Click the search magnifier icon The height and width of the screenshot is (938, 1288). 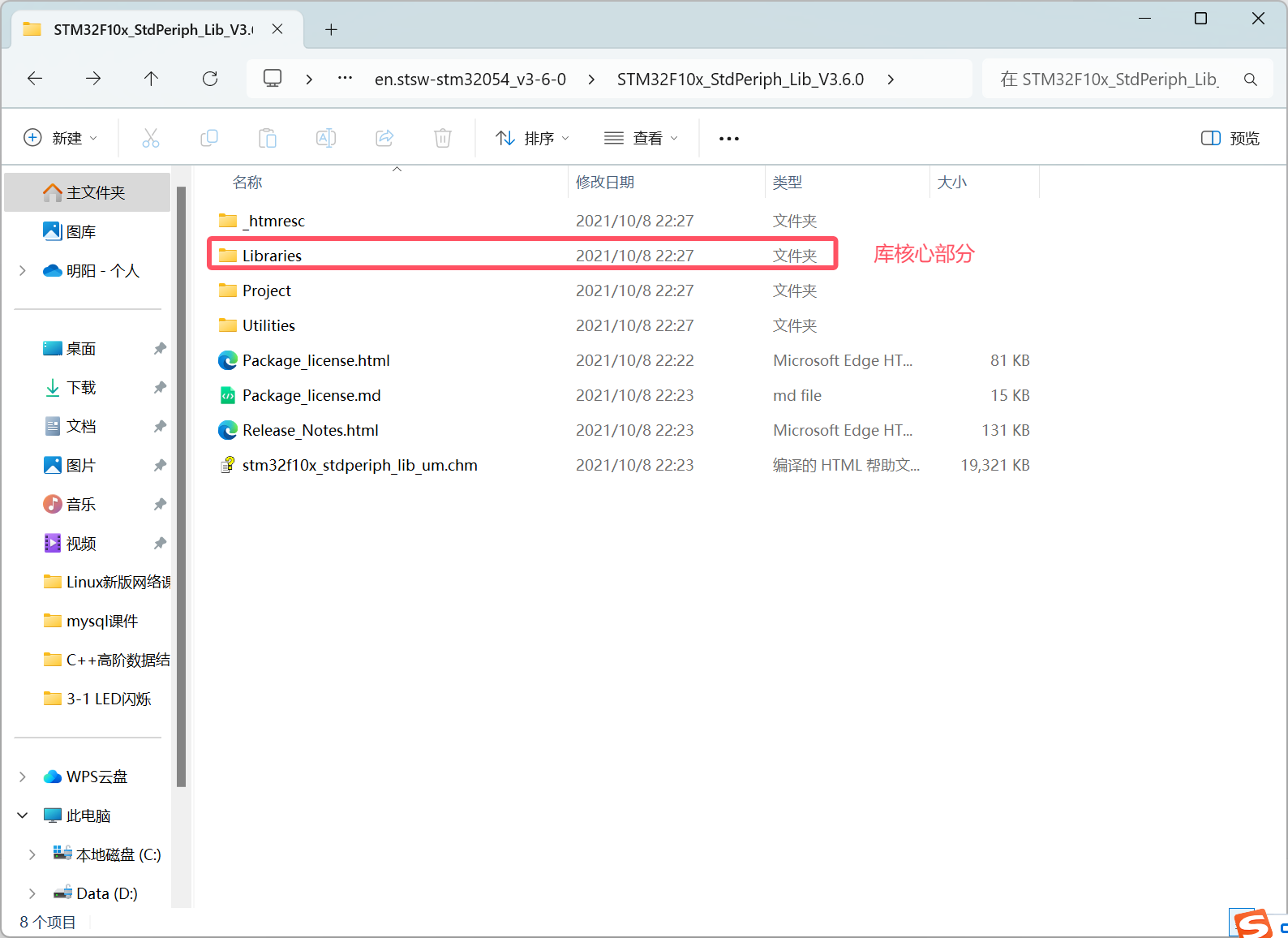pyautogui.click(x=1250, y=80)
